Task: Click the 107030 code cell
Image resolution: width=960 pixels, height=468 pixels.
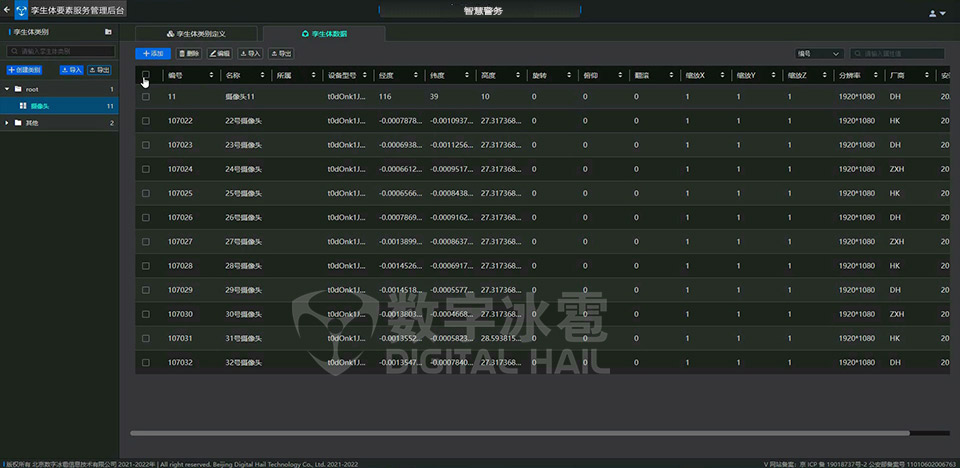Action: pyautogui.click(x=180, y=314)
